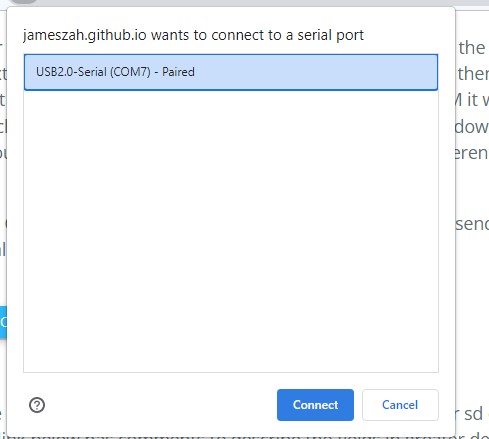Click the cut-off "ther" text at right

tap(473, 74)
